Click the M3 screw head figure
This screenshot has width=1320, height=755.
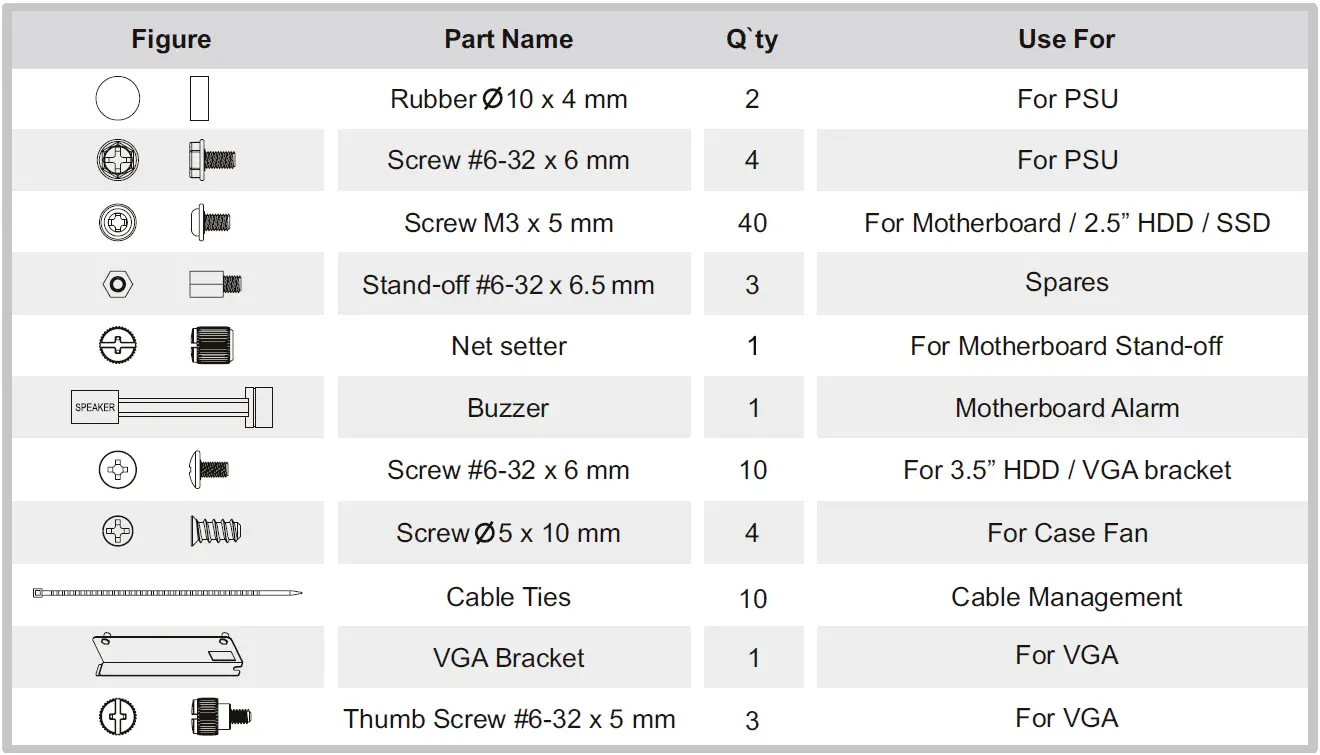coord(118,222)
